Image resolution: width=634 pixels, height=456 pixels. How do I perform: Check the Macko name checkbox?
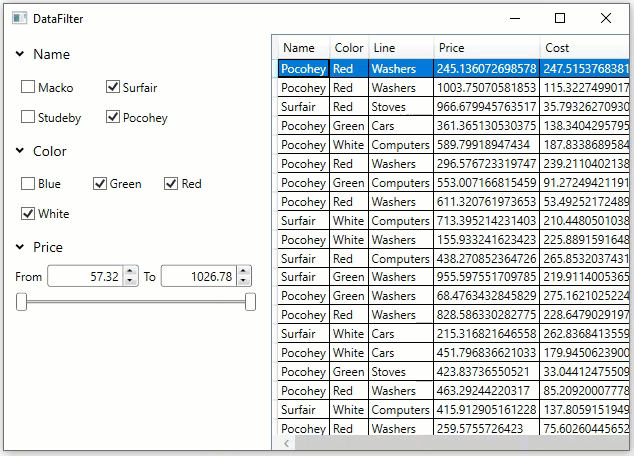[29, 88]
